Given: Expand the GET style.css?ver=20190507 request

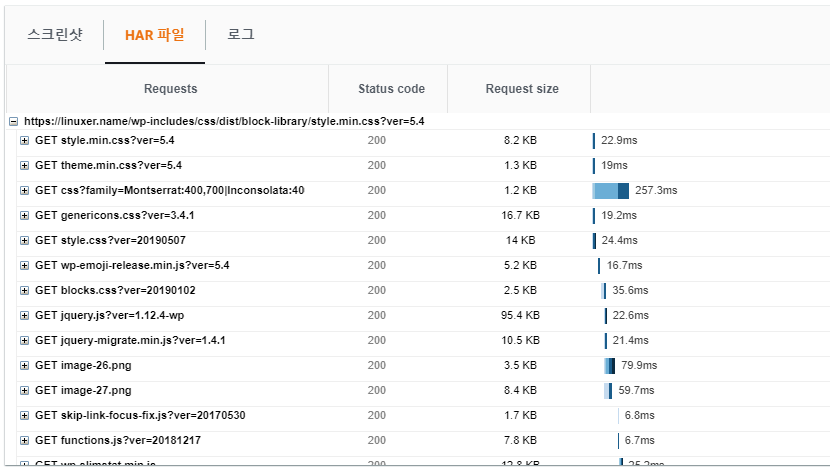Looking at the screenshot, I should tap(25, 241).
